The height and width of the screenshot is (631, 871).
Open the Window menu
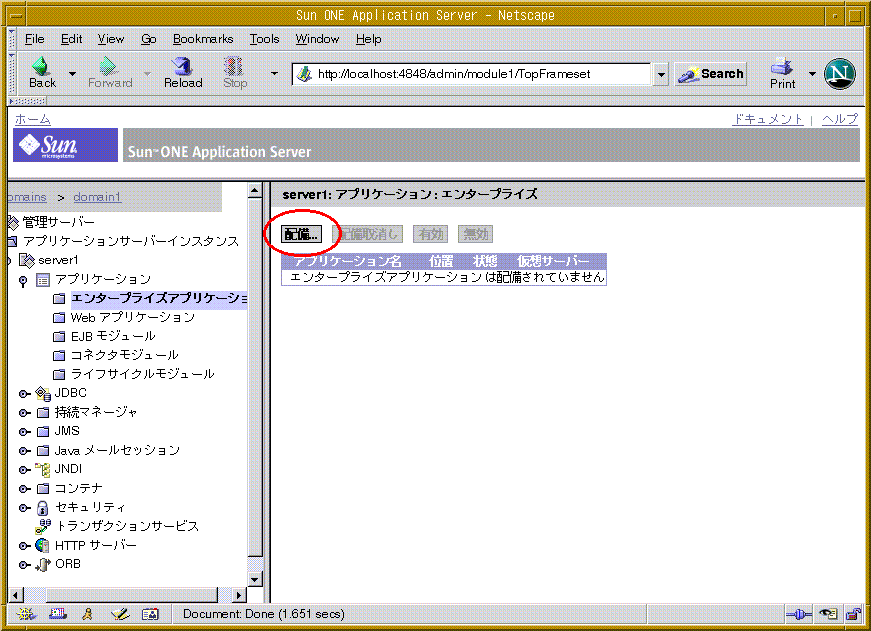(317, 39)
